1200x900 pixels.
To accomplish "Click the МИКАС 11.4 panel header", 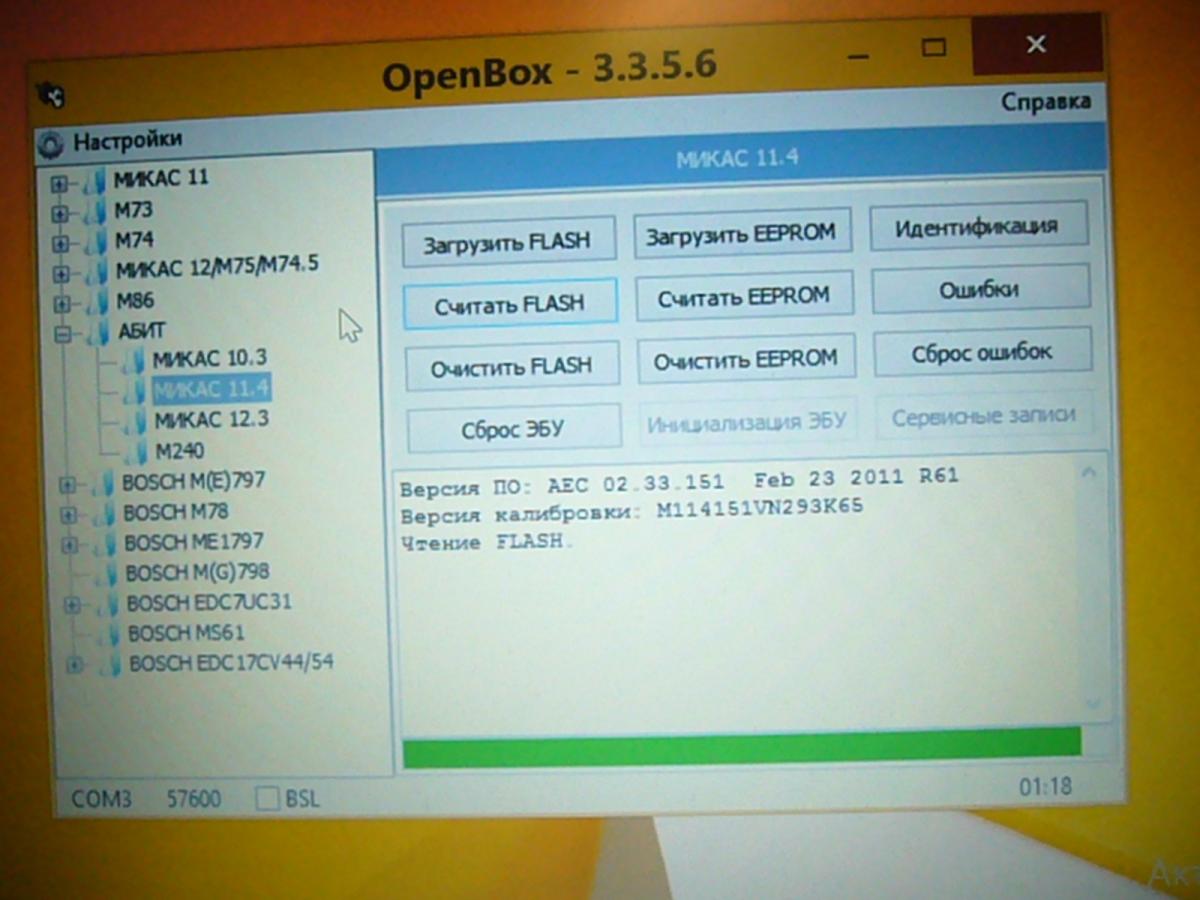I will point(740,159).
